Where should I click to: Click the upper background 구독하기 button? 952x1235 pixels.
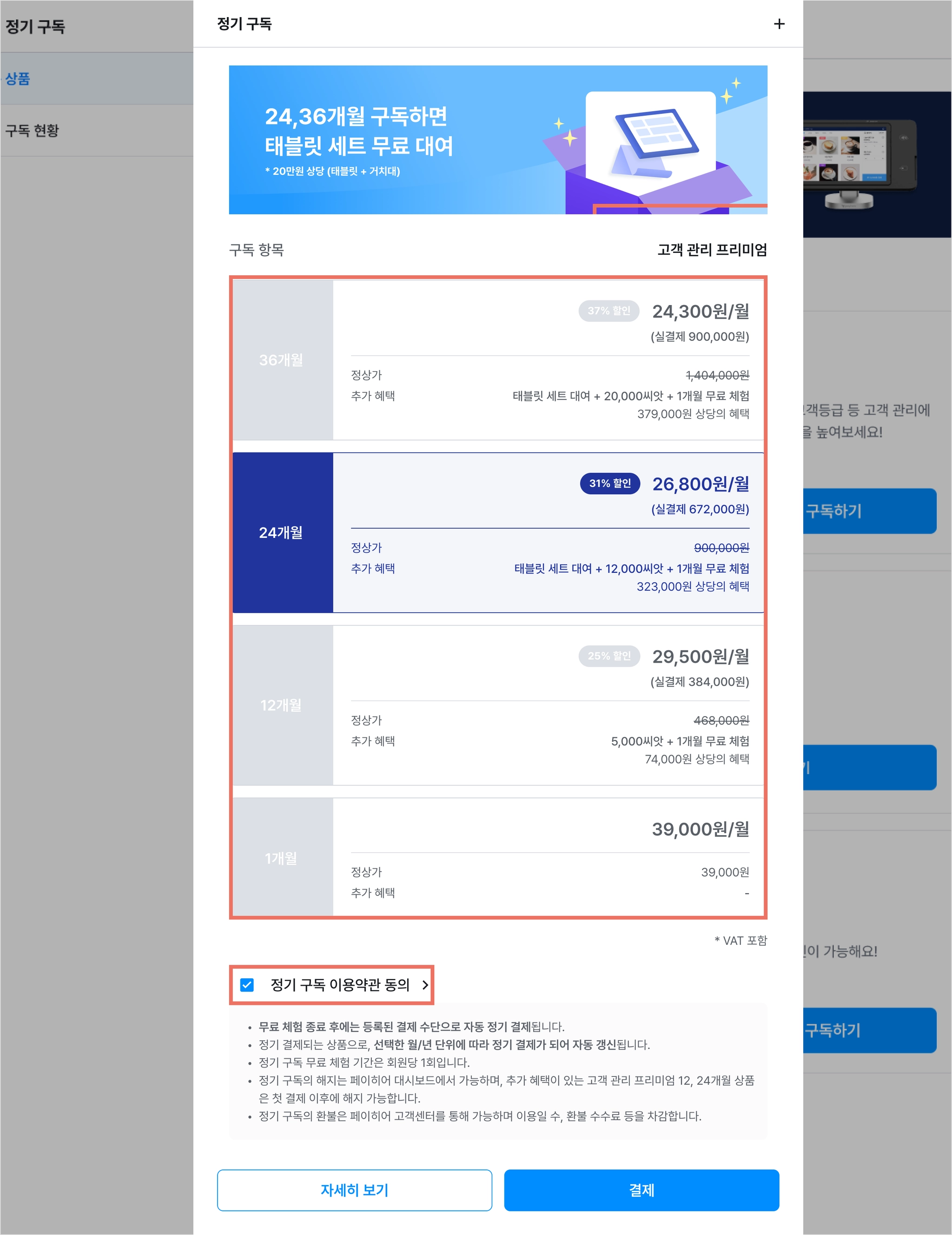(x=869, y=511)
